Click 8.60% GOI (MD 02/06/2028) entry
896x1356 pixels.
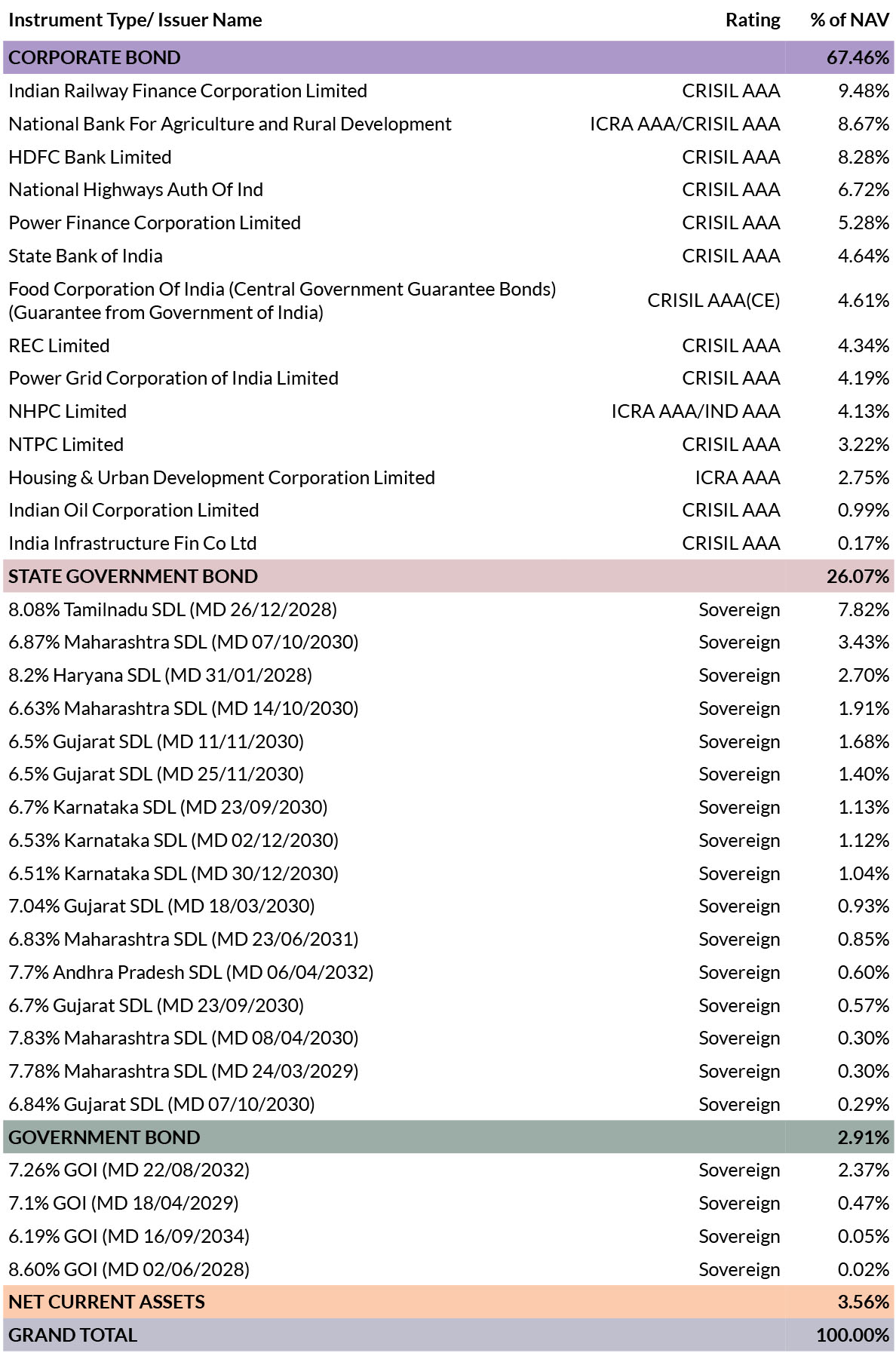(129, 1269)
